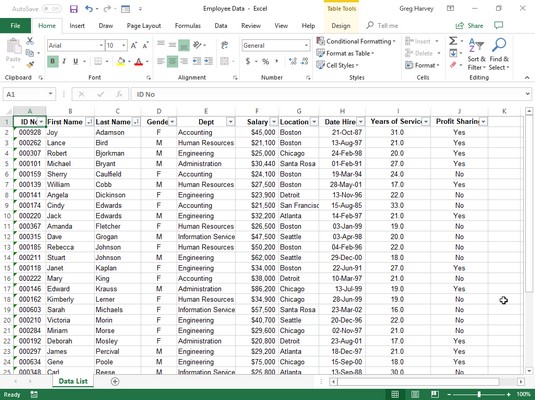Decrease font size with smaller A icon
Image resolution: width=535 pixels, height=400 pixels.
coord(146,45)
